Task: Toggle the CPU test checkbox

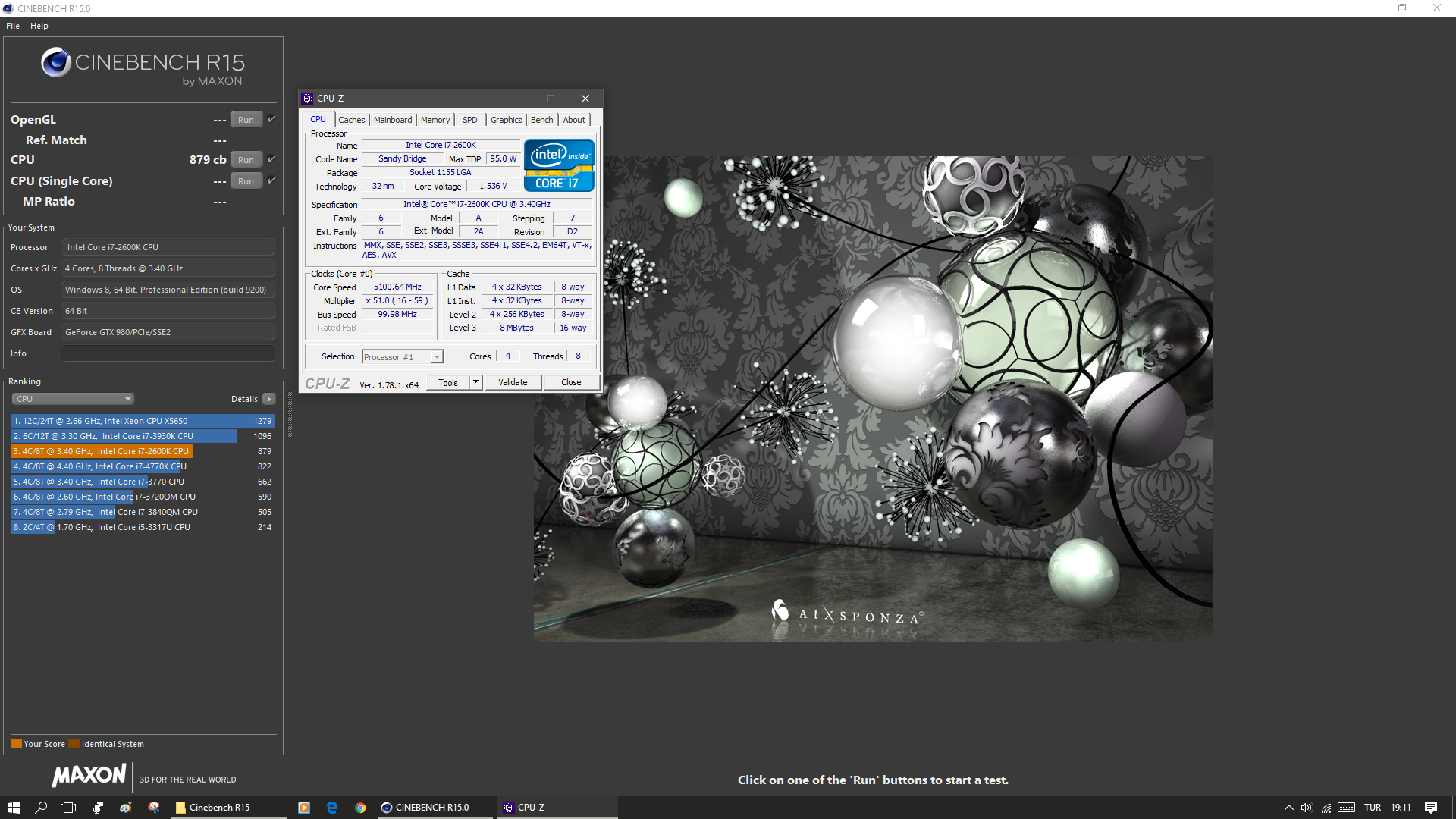Action: pos(272,159)
